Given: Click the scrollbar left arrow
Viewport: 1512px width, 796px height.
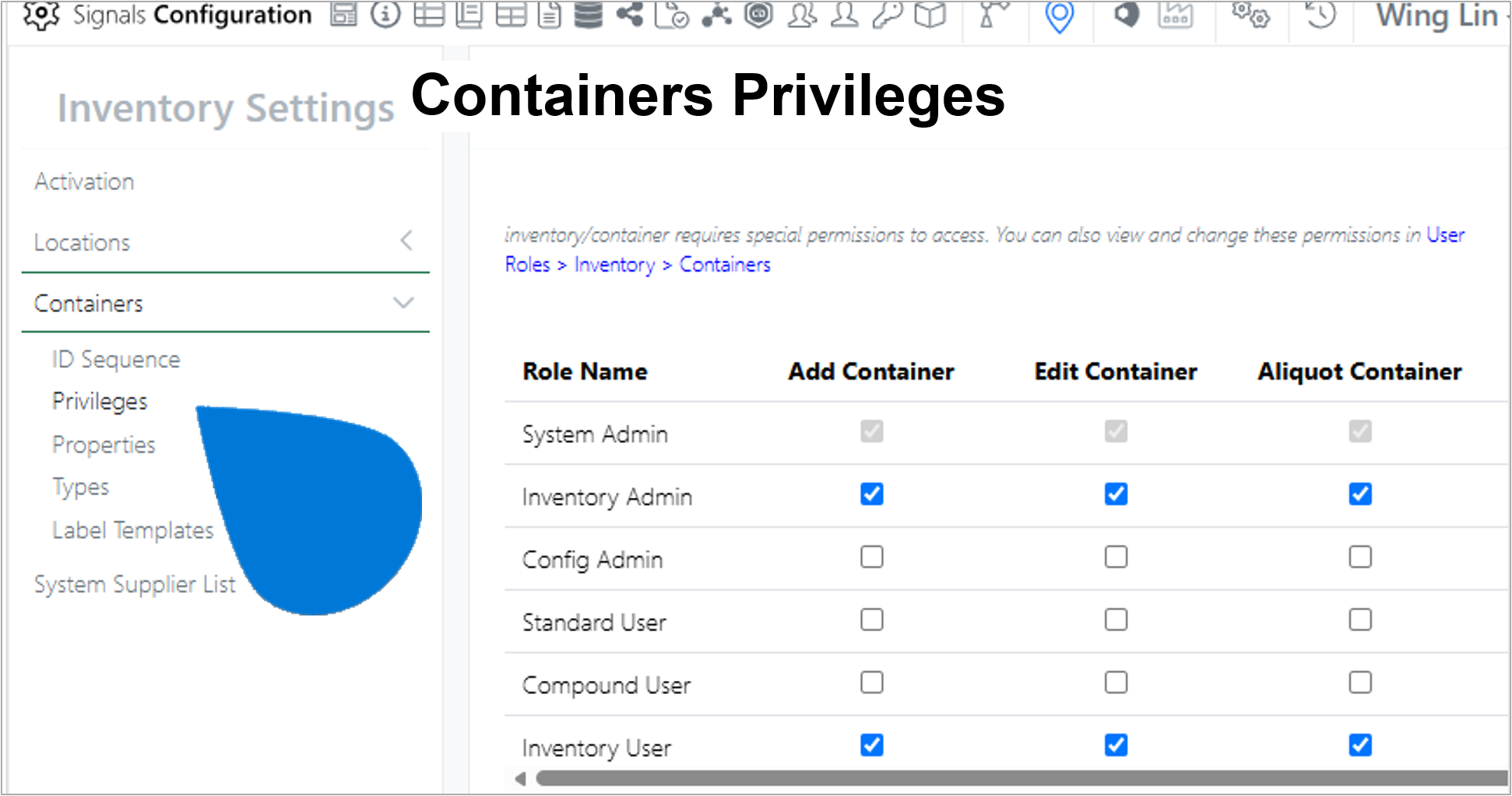Looking at the screenshot, I should click(x=520, y=778).
